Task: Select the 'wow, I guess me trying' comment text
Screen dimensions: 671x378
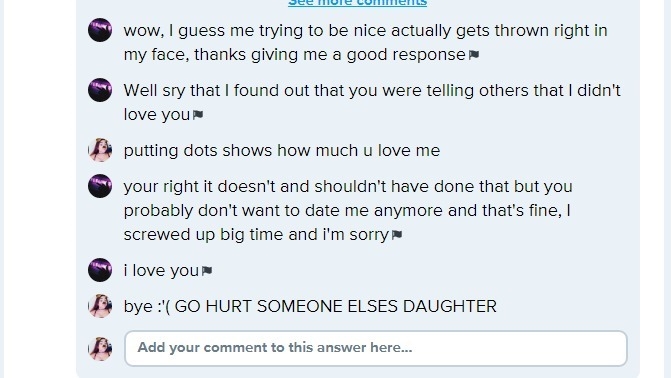Action: 365,42
